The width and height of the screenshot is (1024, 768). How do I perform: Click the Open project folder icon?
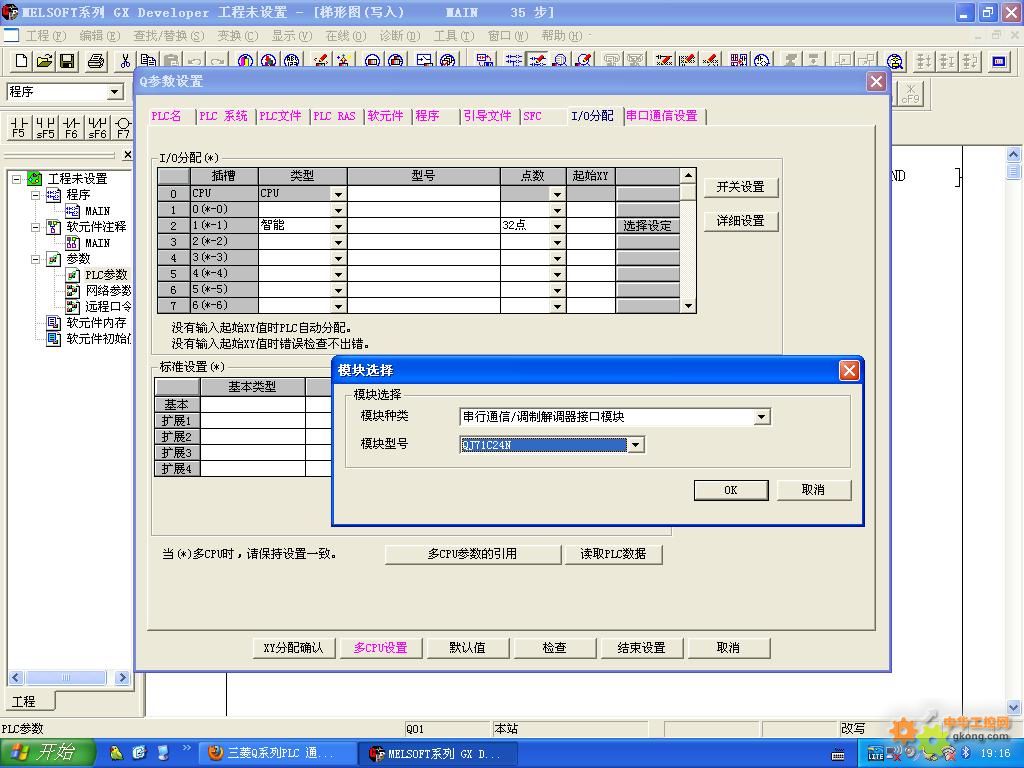click(x=44, y=61)
